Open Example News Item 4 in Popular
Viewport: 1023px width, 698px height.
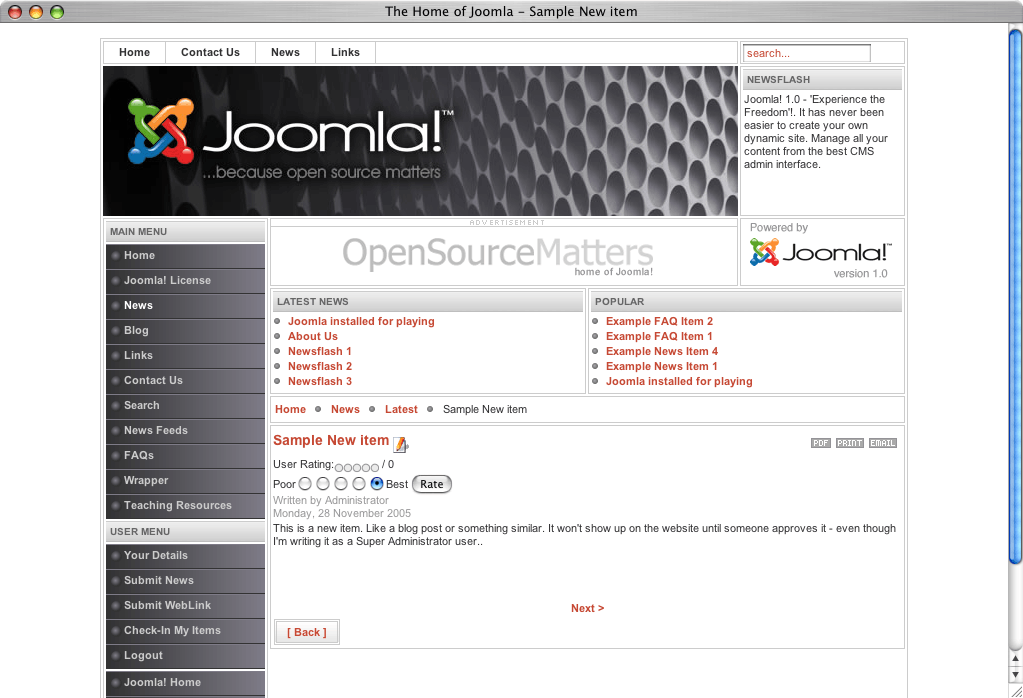click(662, 351)
